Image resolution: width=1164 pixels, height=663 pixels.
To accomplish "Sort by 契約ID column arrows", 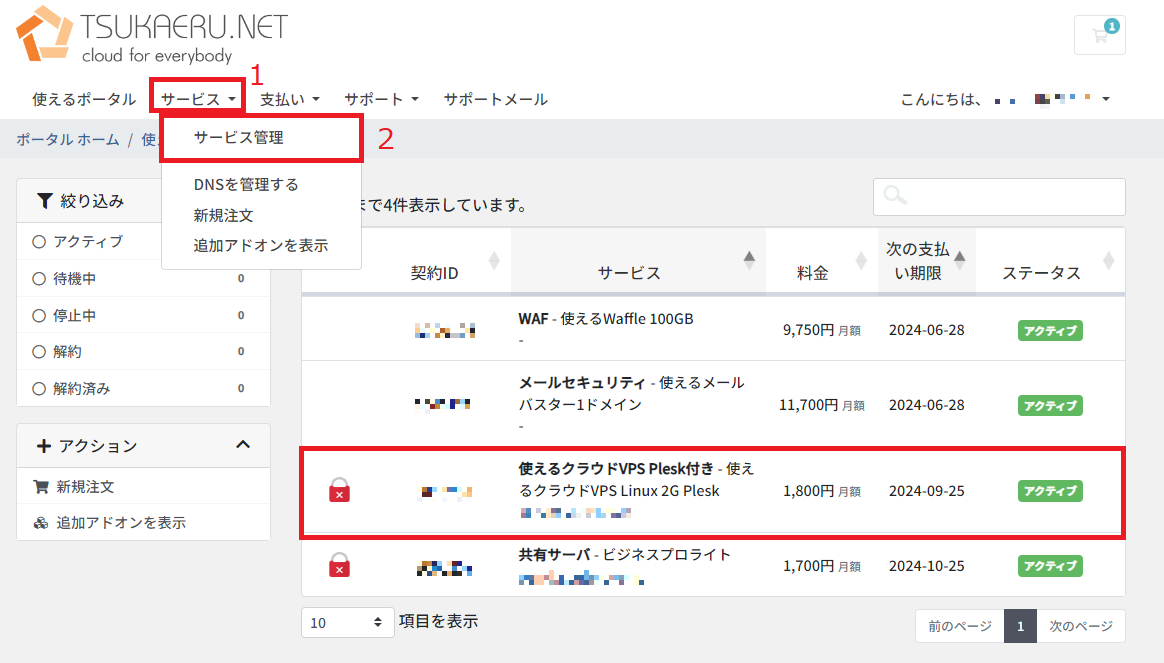I will pyautogui.click(x=494, y=261).
